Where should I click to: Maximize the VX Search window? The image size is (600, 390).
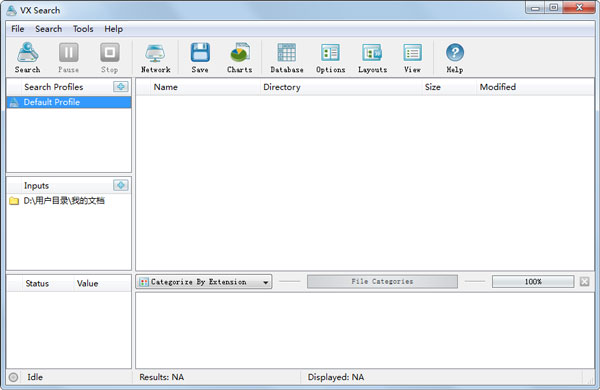[x=554, y=8]
